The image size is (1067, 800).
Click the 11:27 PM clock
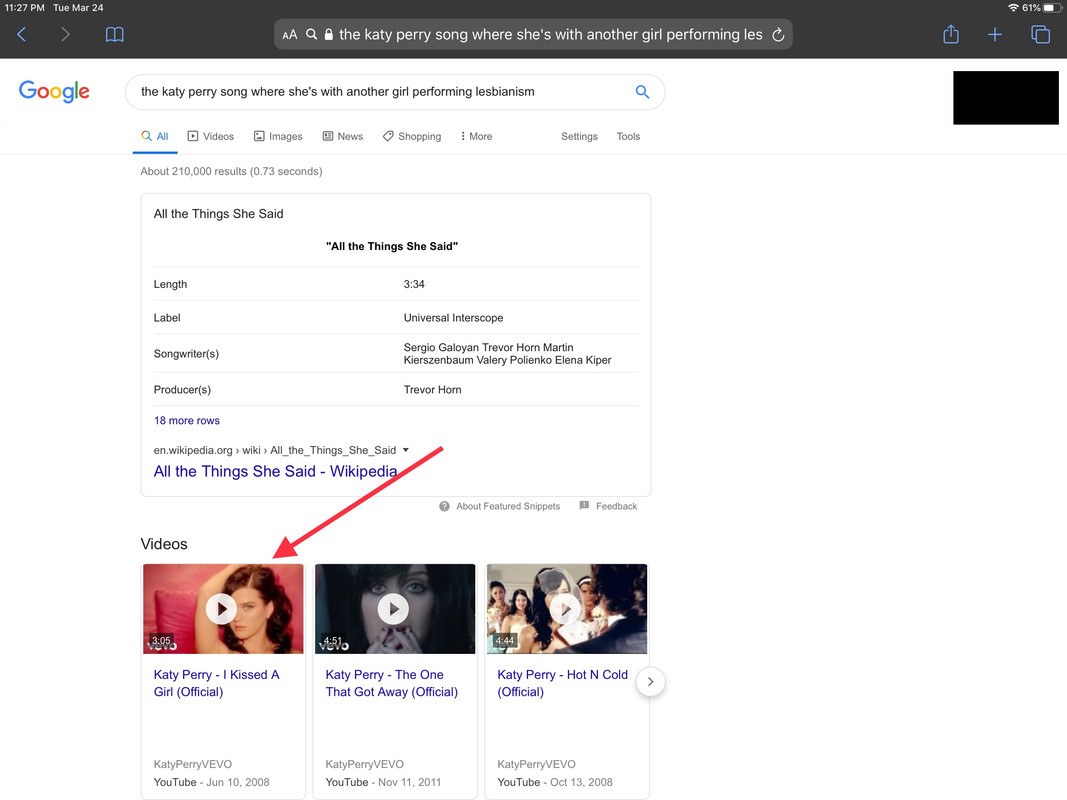[24, 7]
